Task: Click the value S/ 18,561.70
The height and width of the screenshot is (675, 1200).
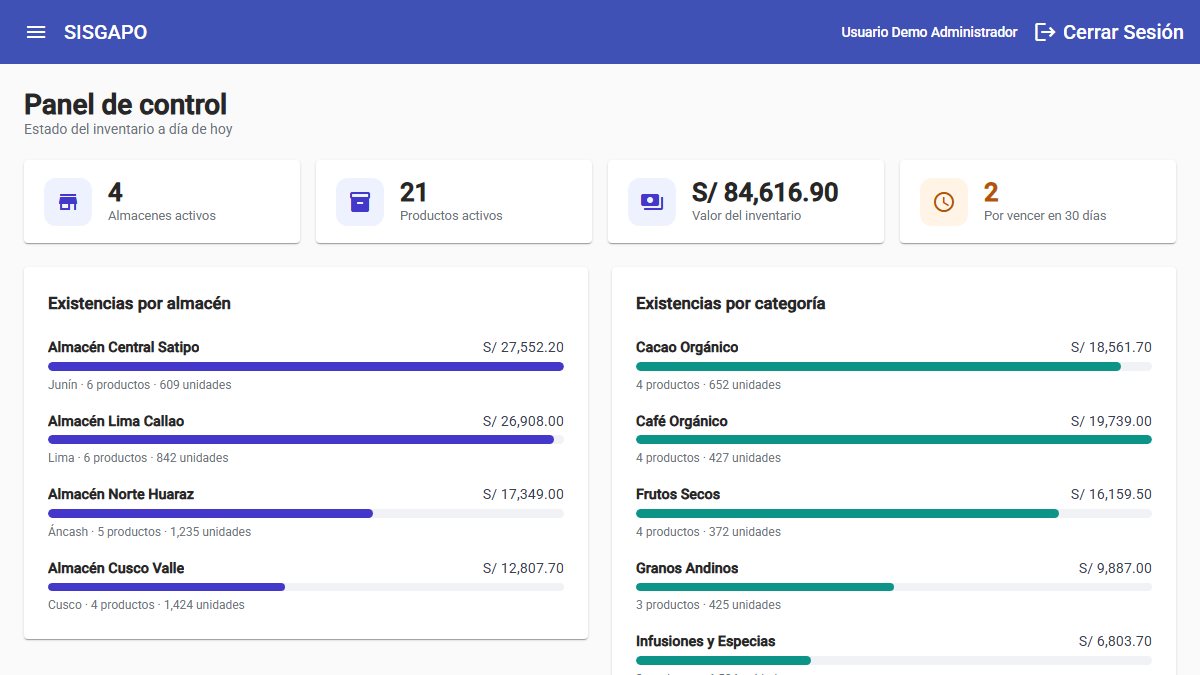Action: (1111, 347)
